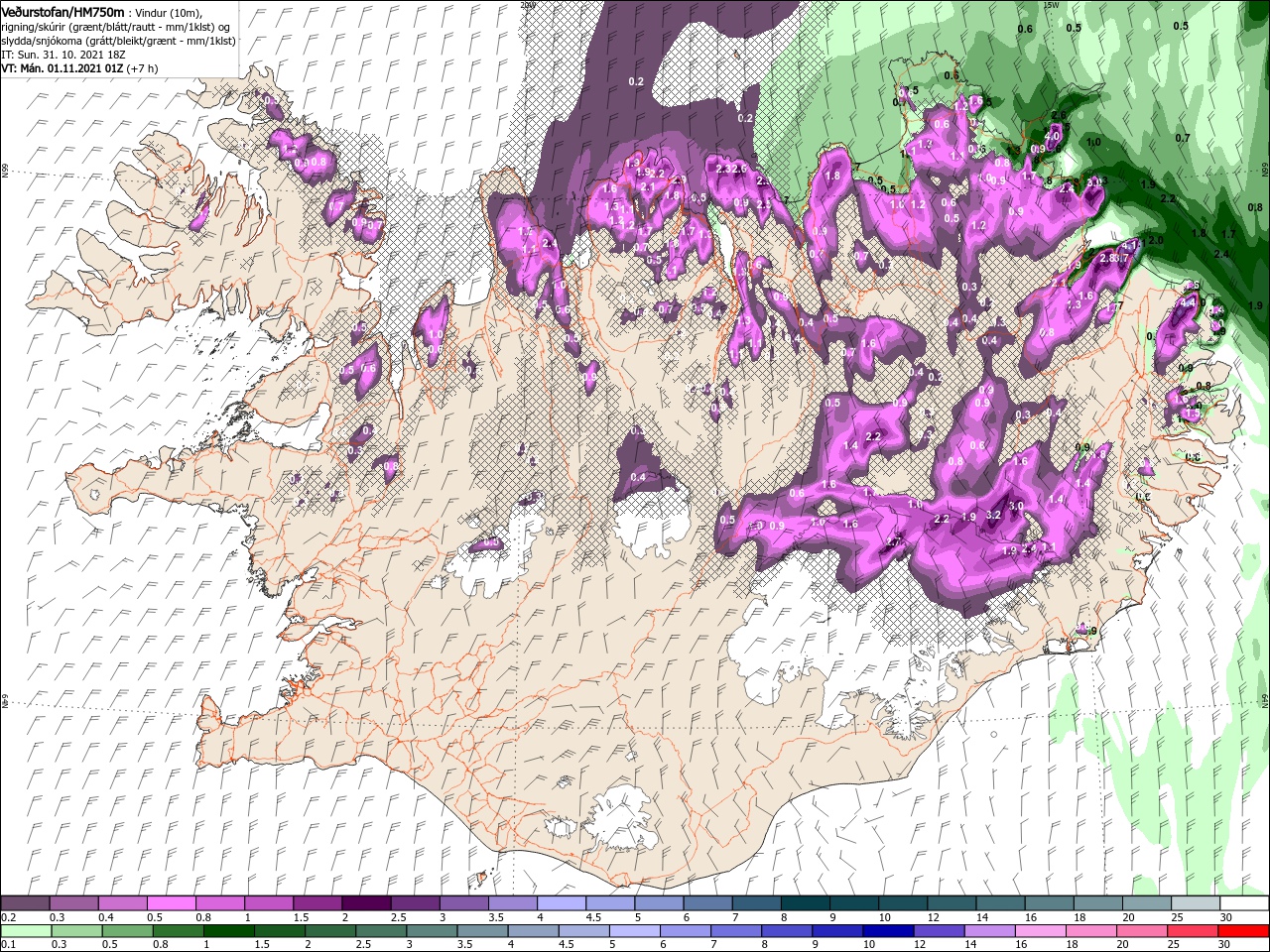
Task: Click the snow legend swatch between 0.3 and 0.4
Action: pos(73,903)
